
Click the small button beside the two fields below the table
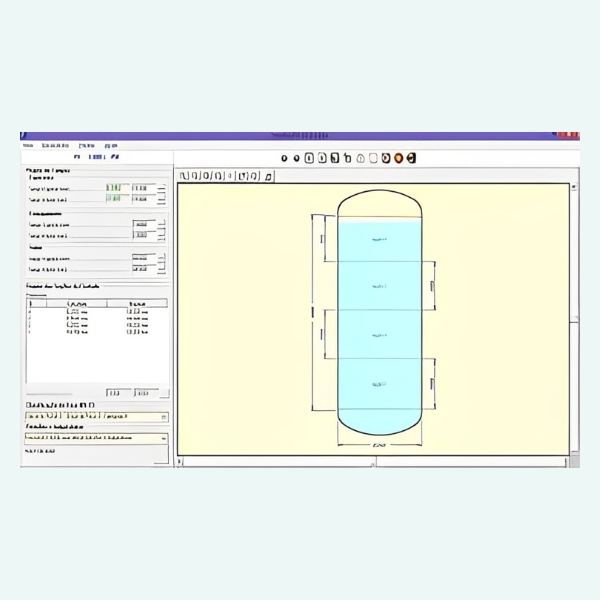(164, 393)
